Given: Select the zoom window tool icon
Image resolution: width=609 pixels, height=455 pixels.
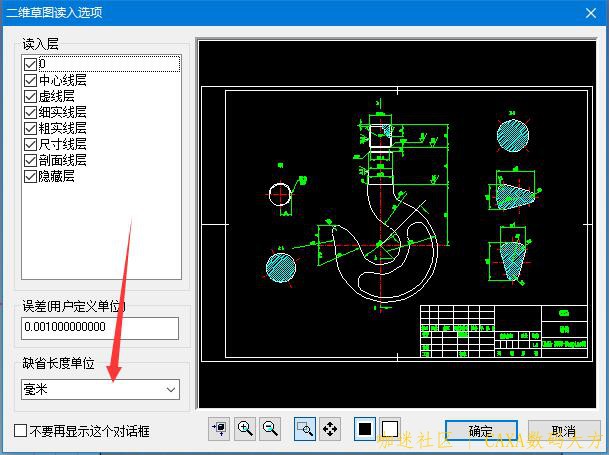Looking at the screenshot, I should coord(305,429).
